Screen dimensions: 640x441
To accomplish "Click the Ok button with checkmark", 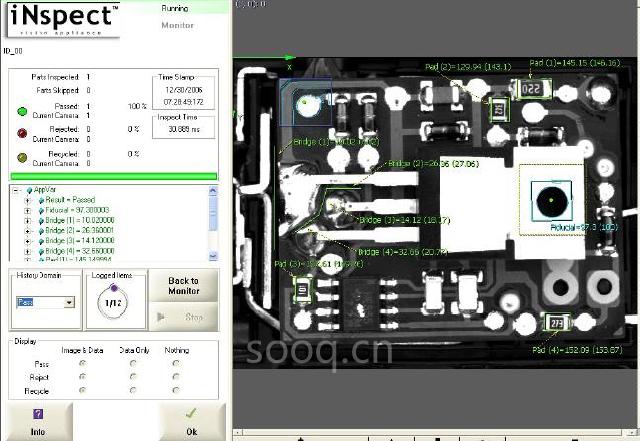I will pyautogui.click(x=188, y=421).
